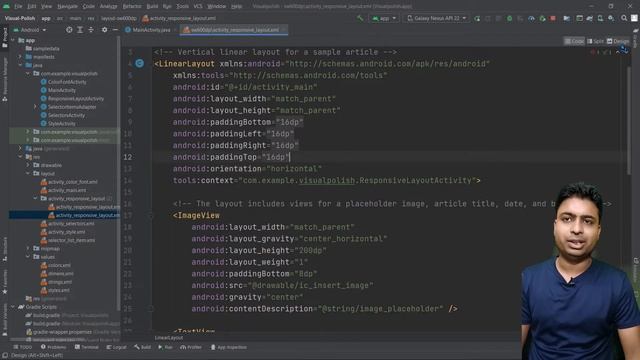The height and width of the screenshot is (360, 640).
Task: Open the Android project view dropdown
Action: 30,30
